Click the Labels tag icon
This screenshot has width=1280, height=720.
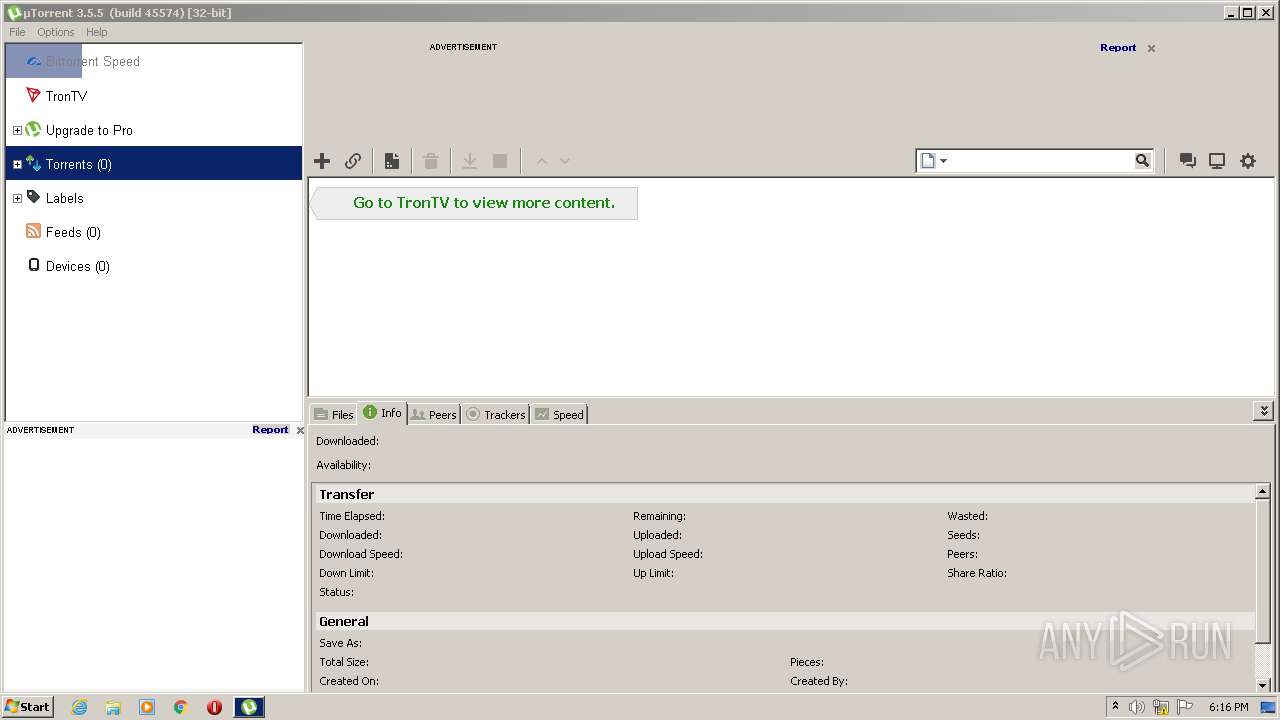pos(33,197)
